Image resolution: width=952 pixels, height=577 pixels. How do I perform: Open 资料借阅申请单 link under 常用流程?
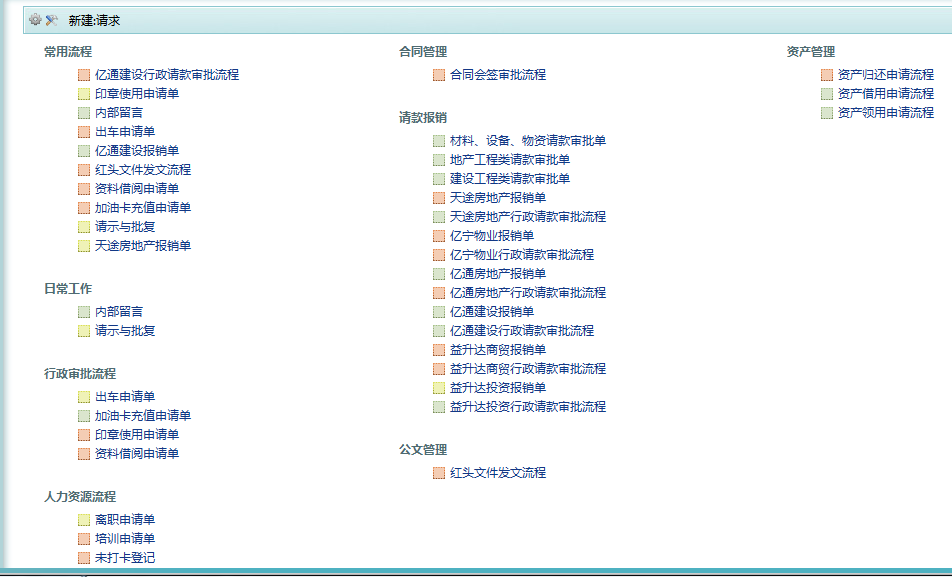coord(137,188)
